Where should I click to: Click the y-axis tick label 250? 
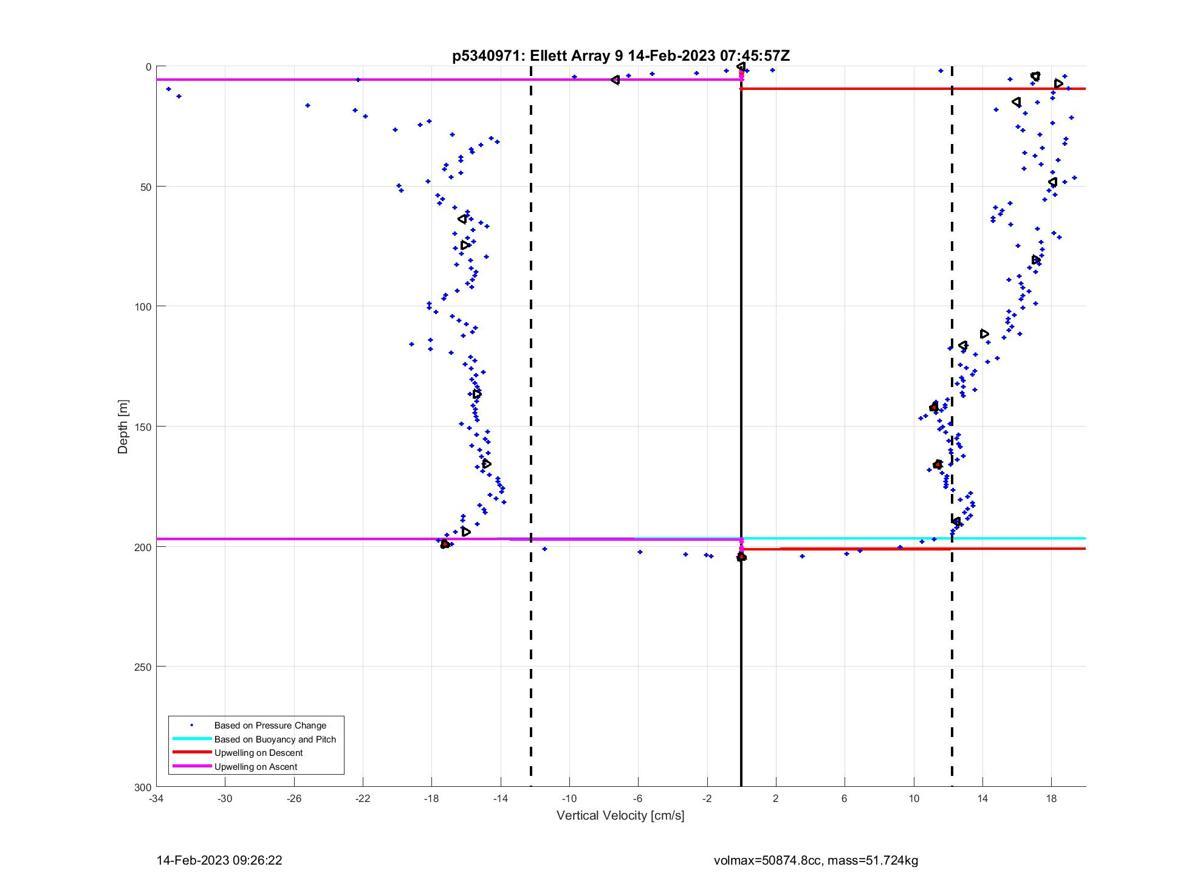coord(142,667)
